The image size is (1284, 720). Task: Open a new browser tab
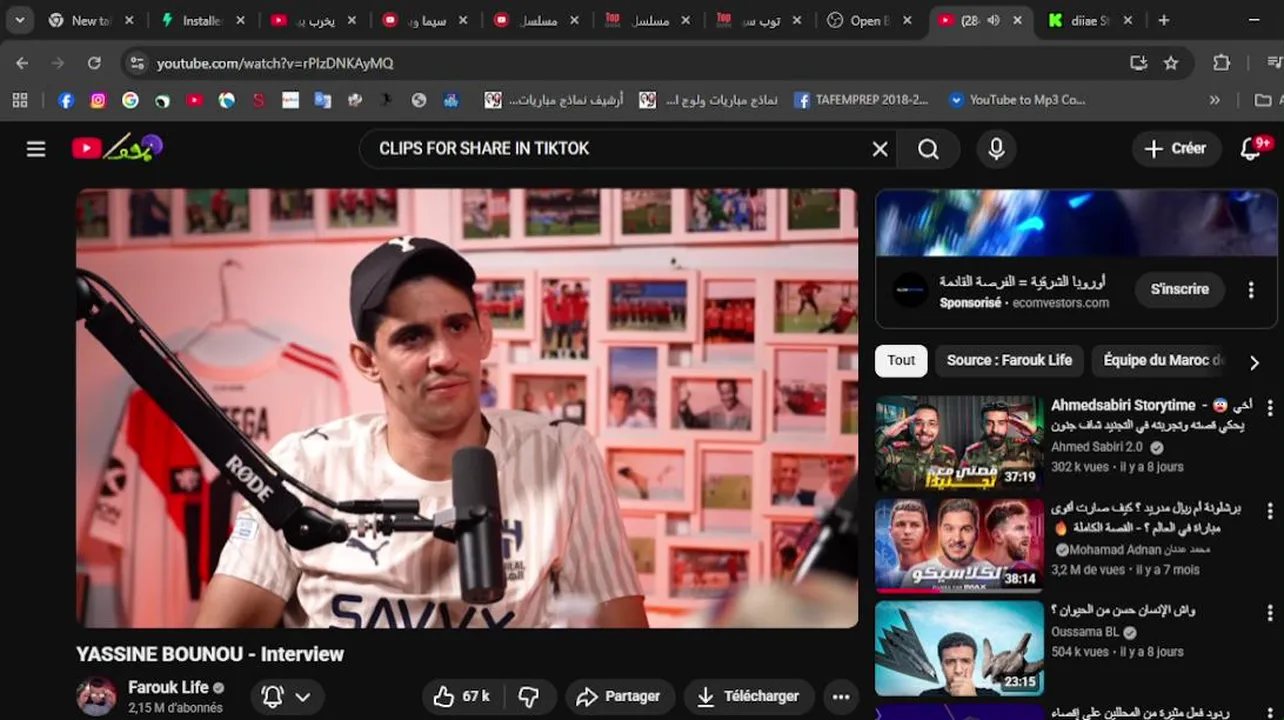(1163, 20)
